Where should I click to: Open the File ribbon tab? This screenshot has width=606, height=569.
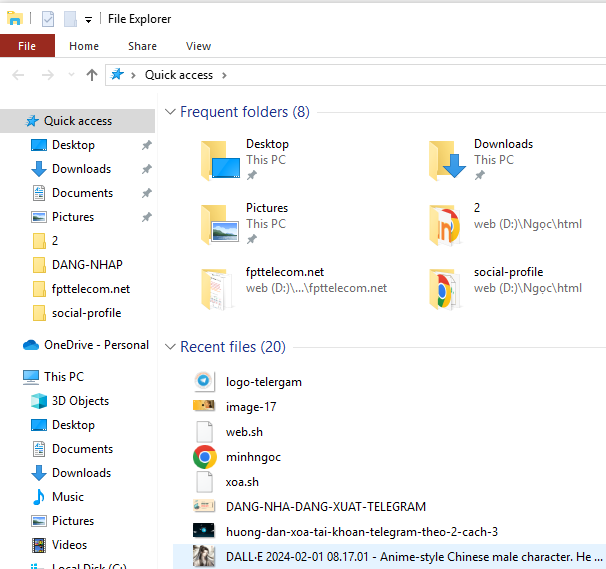click(x=27, y=46)
